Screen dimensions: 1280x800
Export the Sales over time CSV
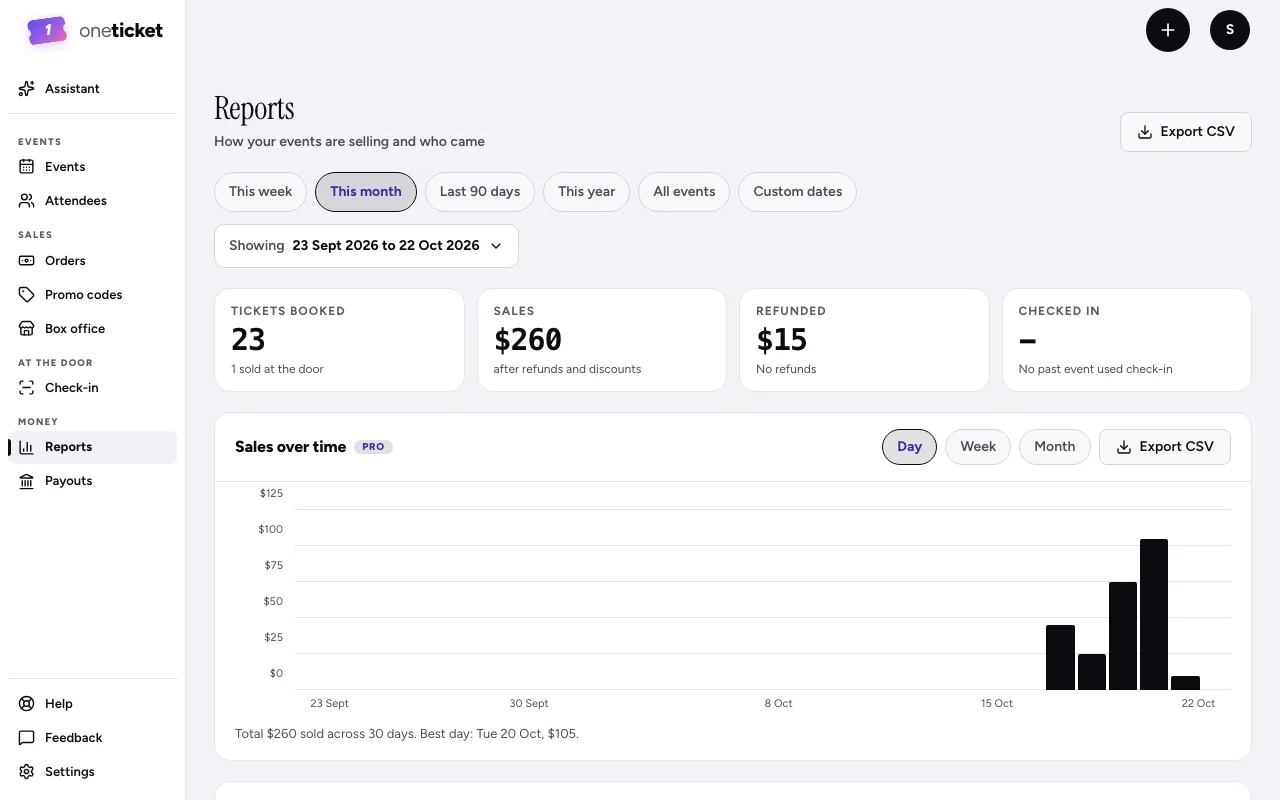[1165, 447]
